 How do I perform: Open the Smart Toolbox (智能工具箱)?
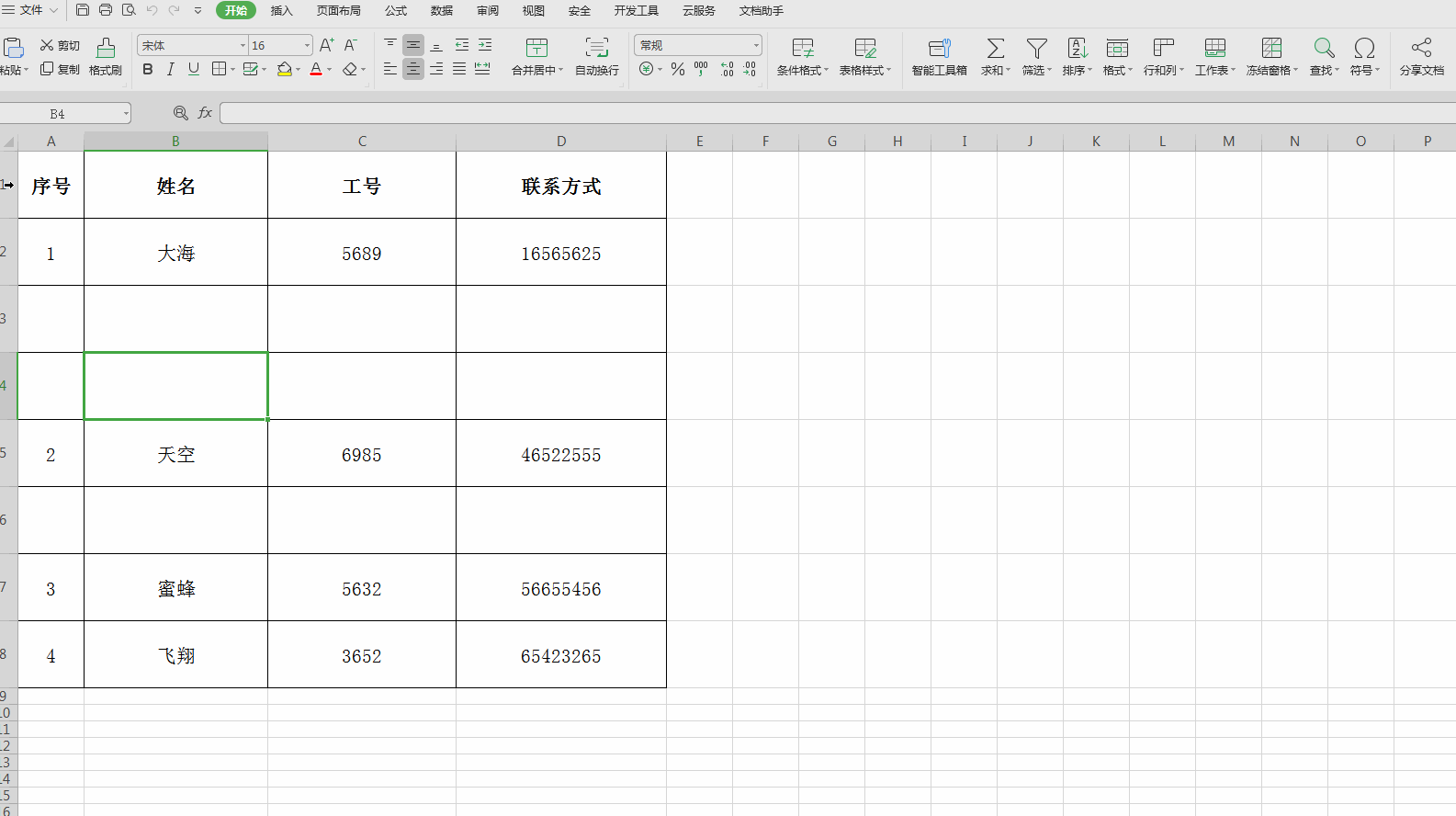(939, 57)
